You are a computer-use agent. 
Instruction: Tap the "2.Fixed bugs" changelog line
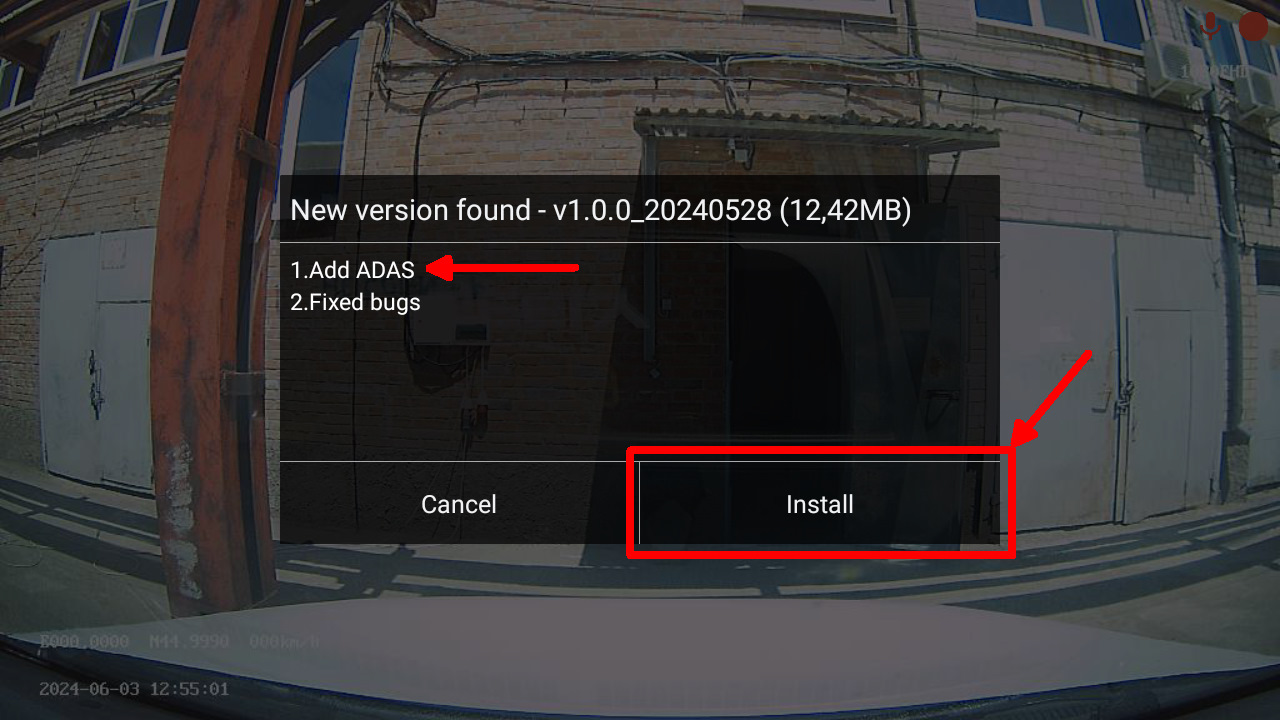tap(355, 302)
